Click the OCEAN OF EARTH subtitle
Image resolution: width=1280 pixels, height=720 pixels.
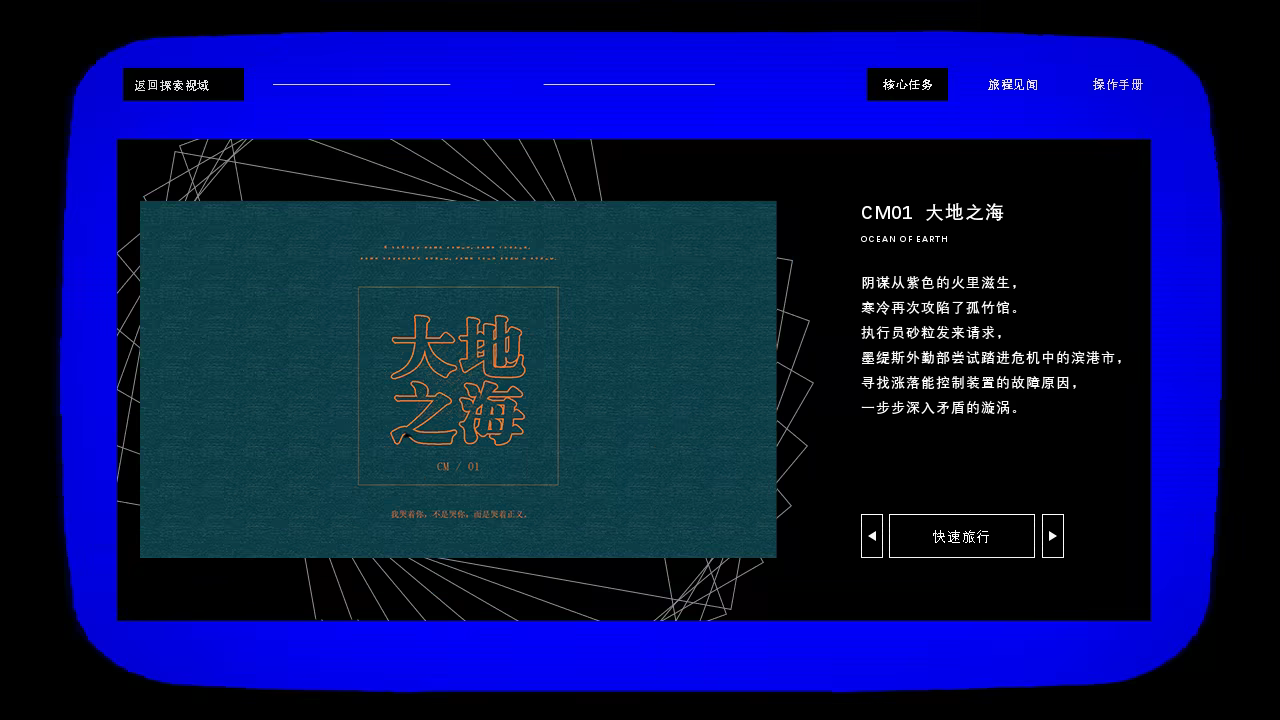(x=904, y=240)
